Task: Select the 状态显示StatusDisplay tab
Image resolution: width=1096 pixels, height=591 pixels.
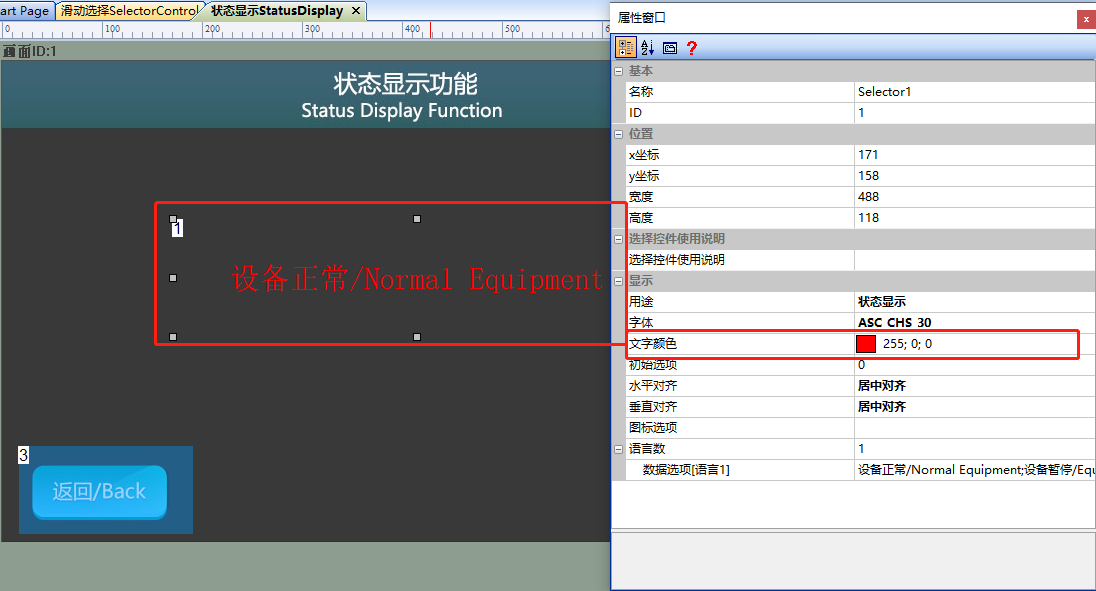Action: click(x=277, y=10)
